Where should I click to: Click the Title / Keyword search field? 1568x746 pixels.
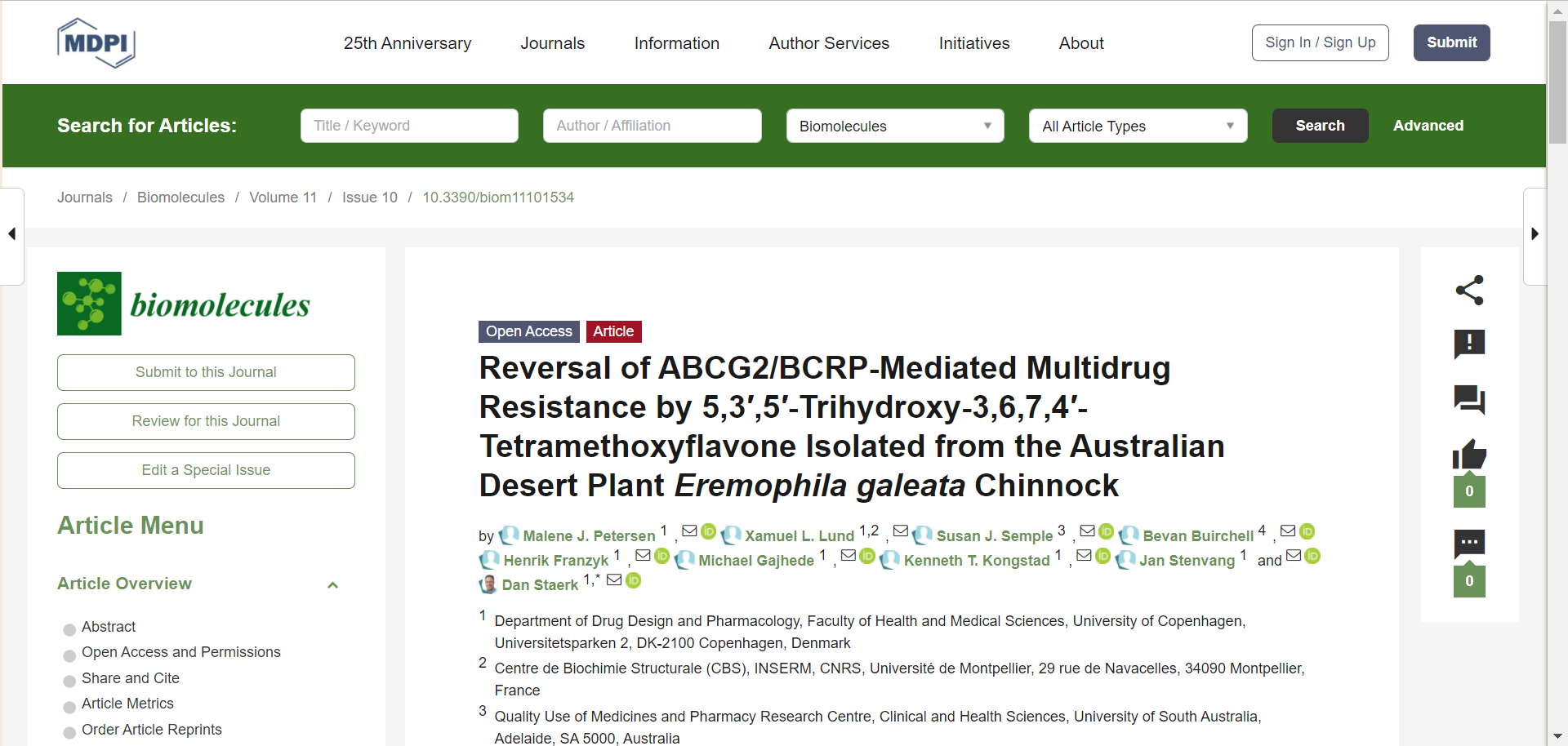pos(409,126)
